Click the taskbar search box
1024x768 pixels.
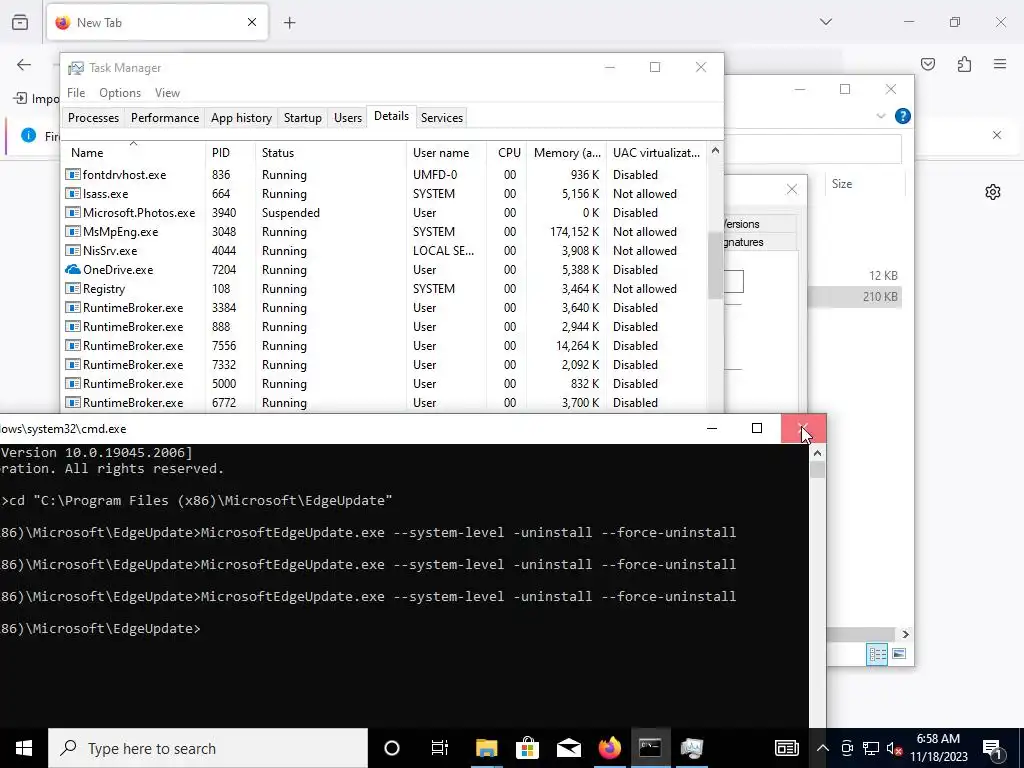(208, 748)
